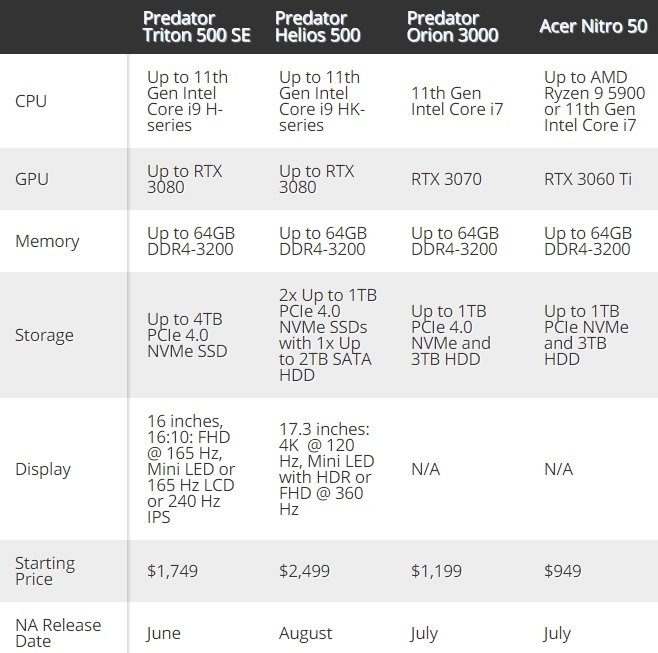Select the RTX 3060 Ti cell
Viewport: 658px width, 653px height.
point(588,179)
